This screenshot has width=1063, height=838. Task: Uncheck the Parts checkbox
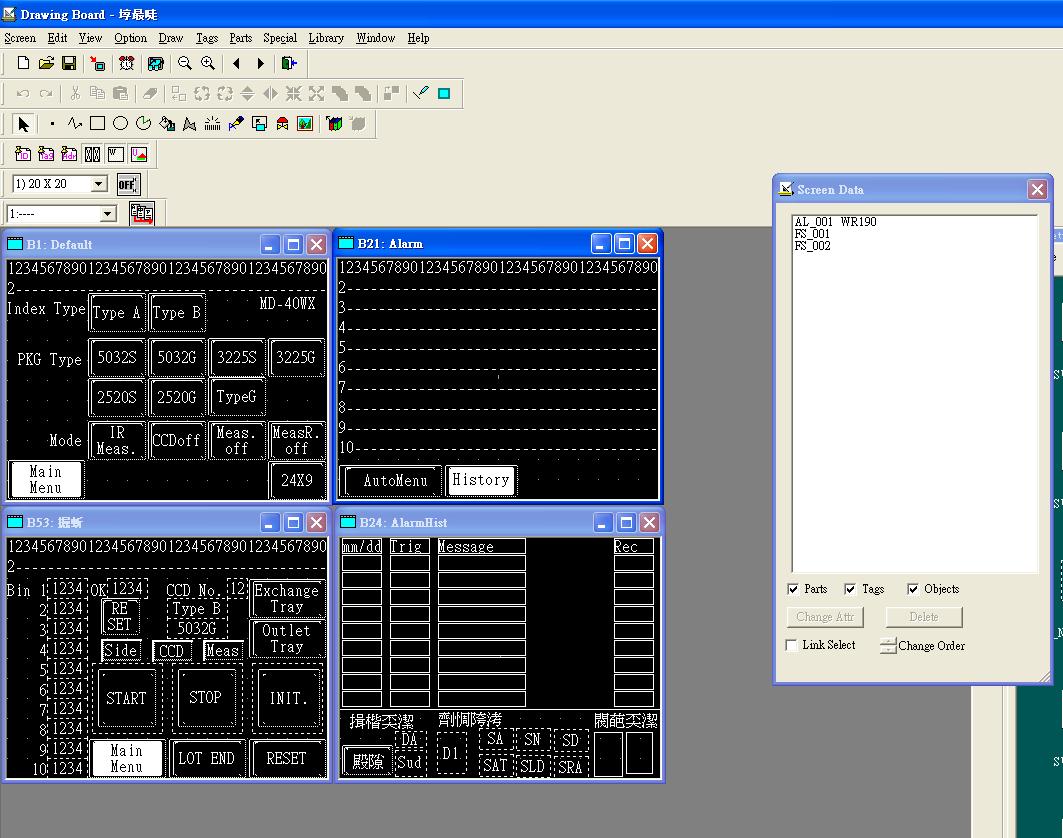(x=793, y=589)
